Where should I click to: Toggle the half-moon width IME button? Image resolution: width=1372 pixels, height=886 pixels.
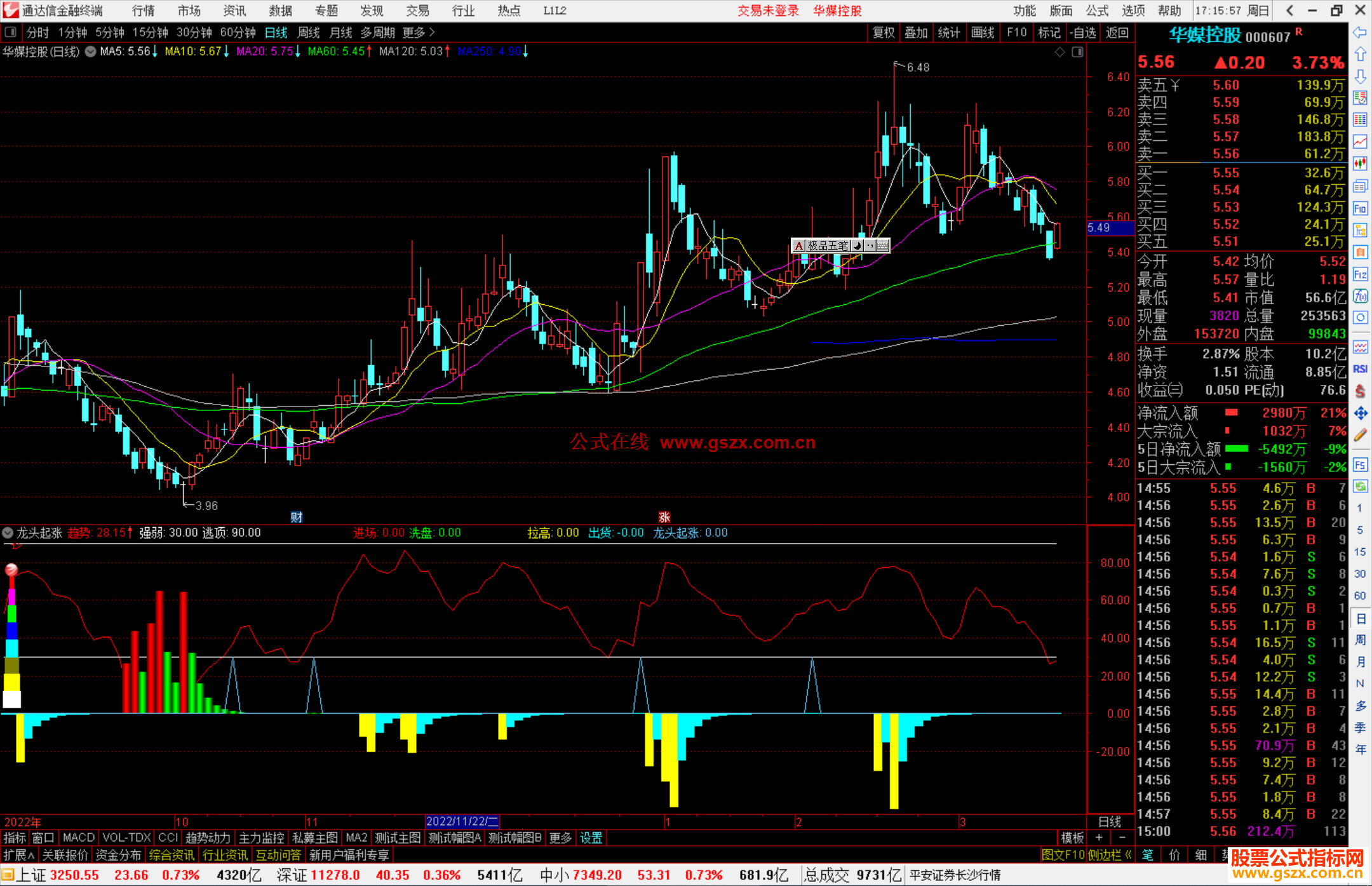(857, 246)
